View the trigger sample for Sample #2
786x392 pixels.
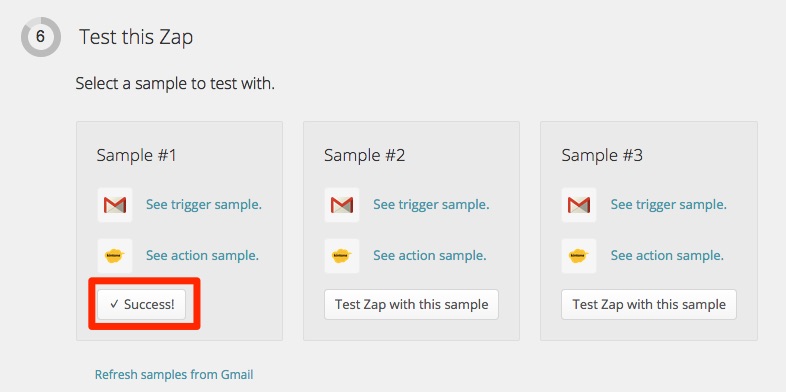(x=431, y=205)
